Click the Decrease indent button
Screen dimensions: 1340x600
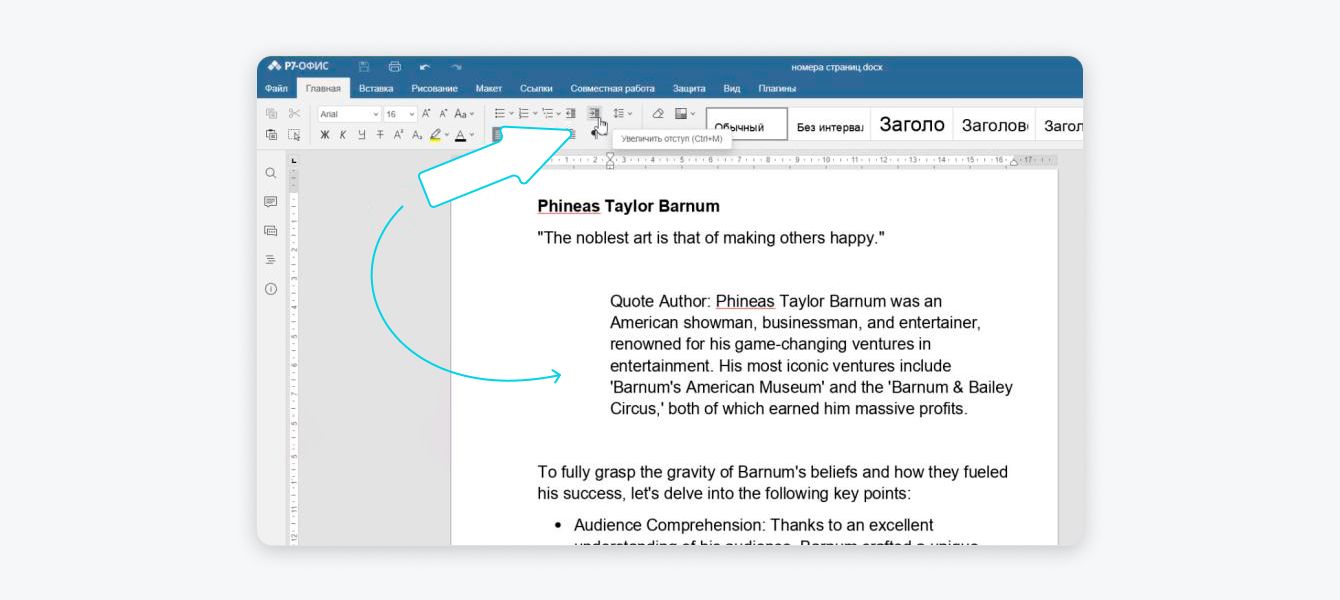pyautogui.click(x=571, y=114)
